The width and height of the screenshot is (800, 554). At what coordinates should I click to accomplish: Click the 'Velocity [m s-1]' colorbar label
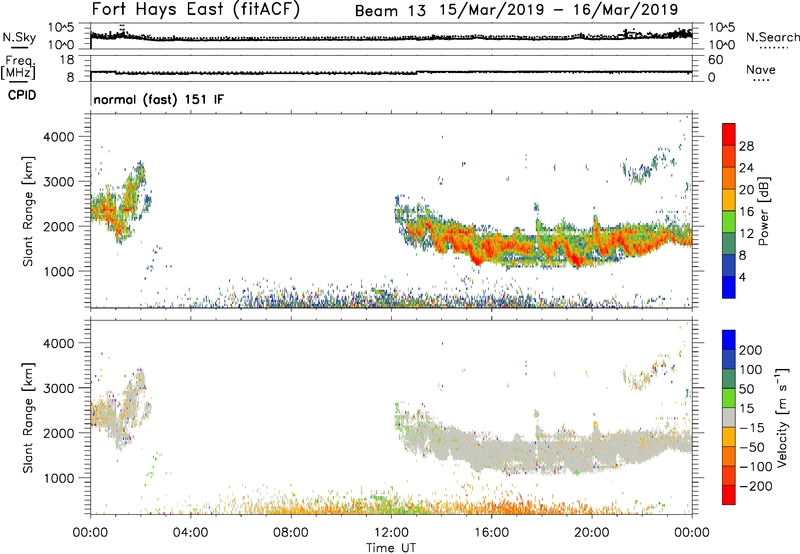pyautogui.click(x=782, y=417)
